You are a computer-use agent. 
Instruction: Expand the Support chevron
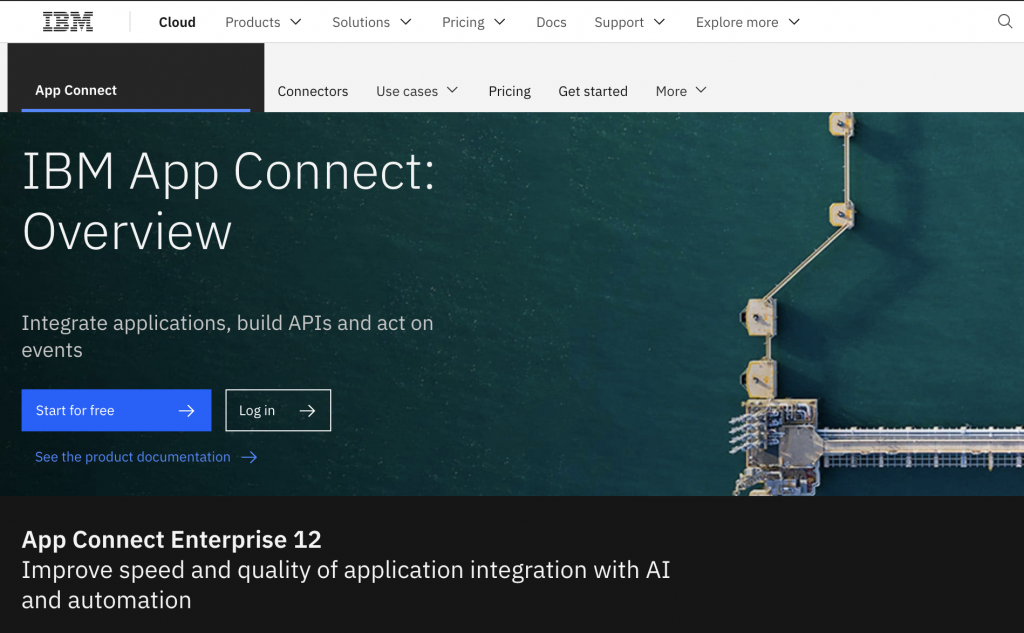pyautogui.click(x=659, y=22)
